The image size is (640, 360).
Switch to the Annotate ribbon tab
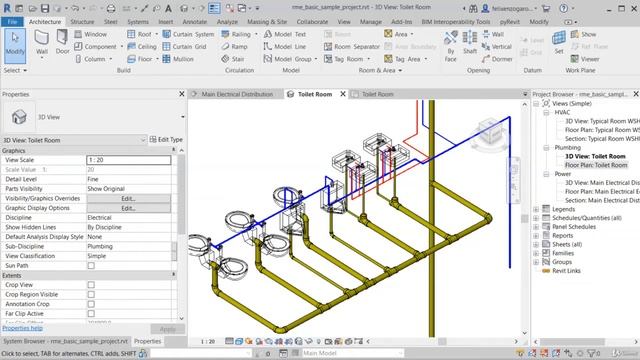194,22
